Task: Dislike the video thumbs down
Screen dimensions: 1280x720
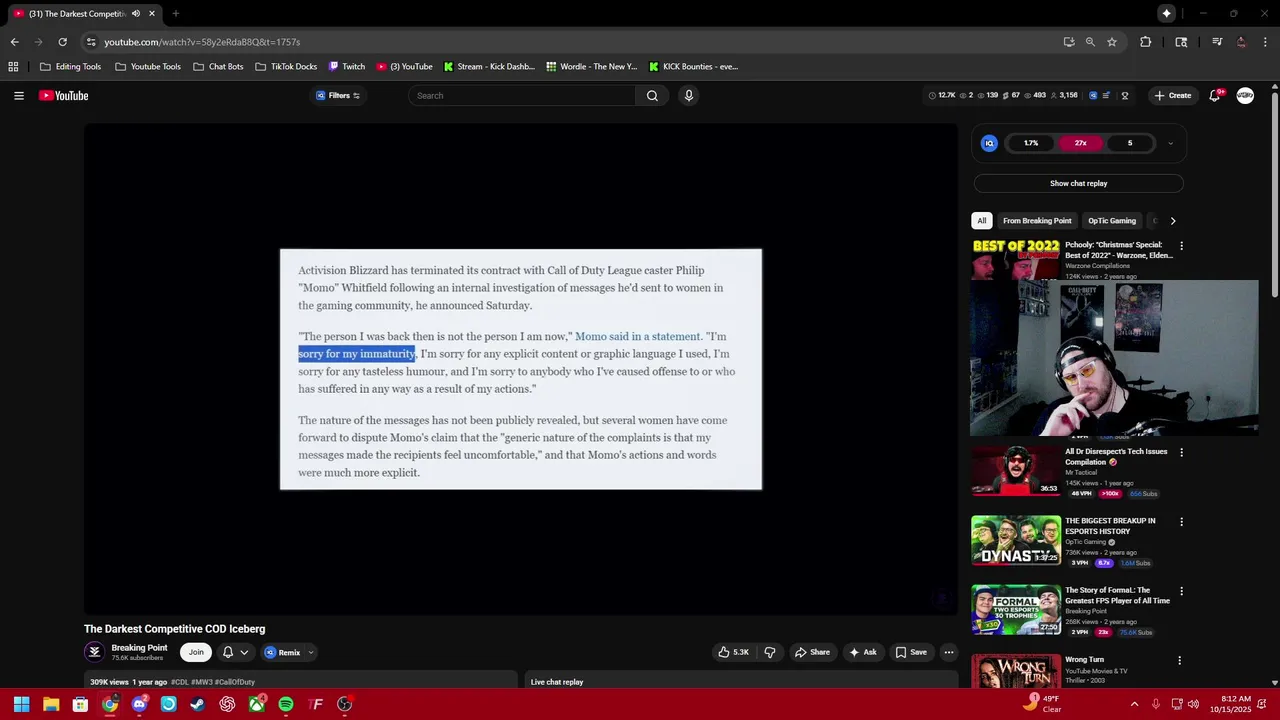Action: 770,652
